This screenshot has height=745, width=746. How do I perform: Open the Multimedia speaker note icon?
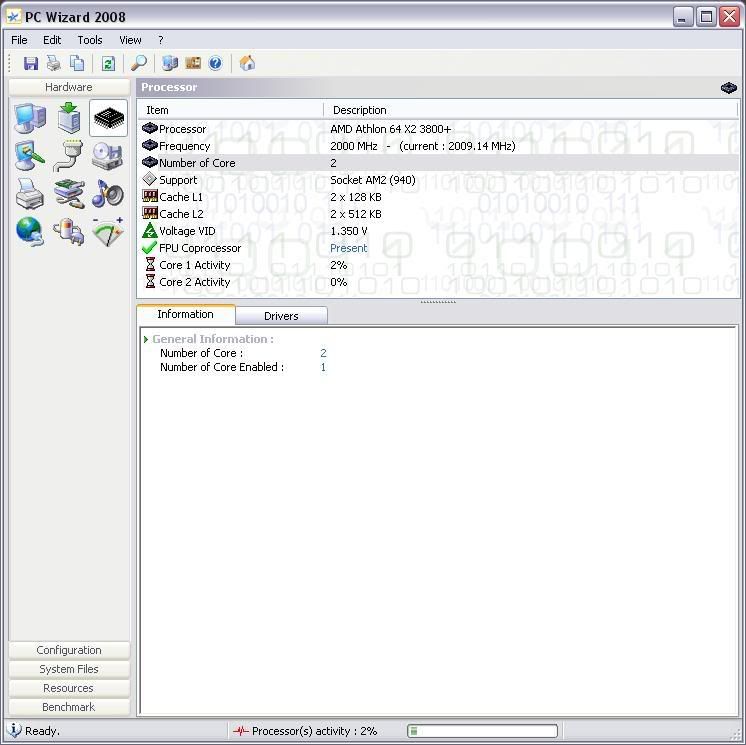pyautogui.click(x=108, y=194)
